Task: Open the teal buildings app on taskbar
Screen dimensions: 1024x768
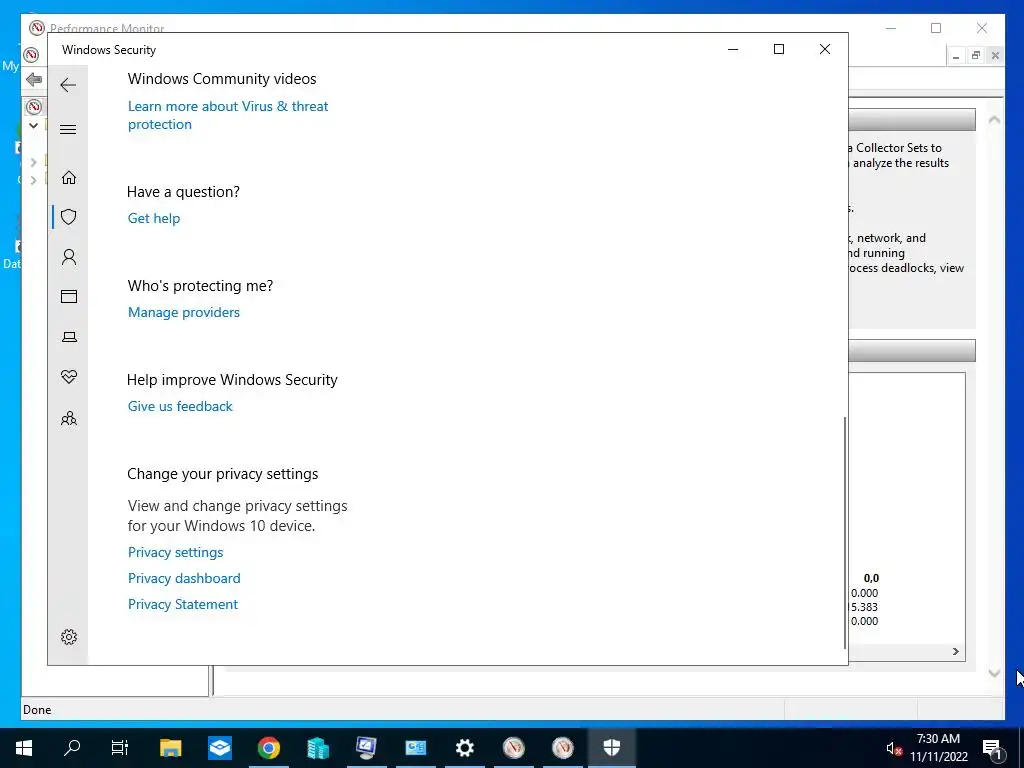Action: tap(317, 748)
